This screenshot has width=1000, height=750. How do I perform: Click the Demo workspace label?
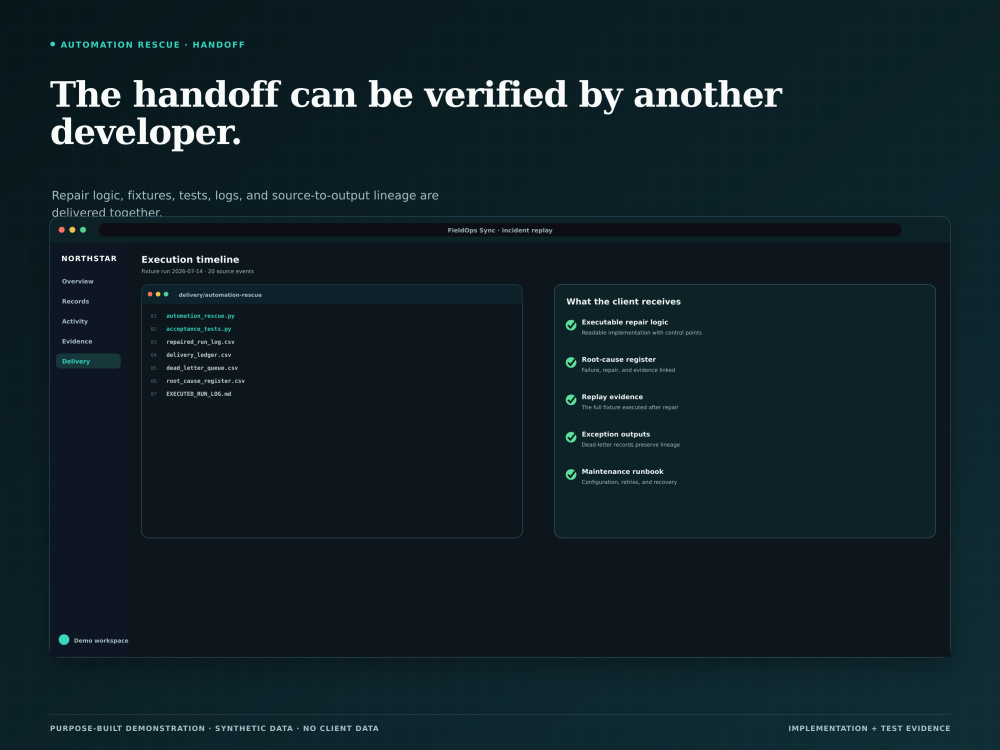tap(101, 640)
